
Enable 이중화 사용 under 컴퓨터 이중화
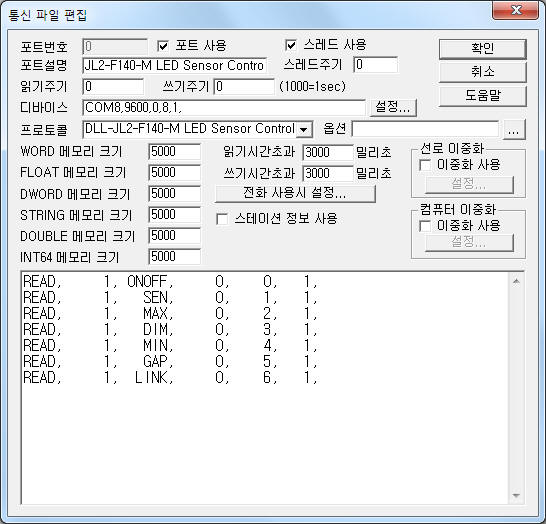(x=425, y=226)
